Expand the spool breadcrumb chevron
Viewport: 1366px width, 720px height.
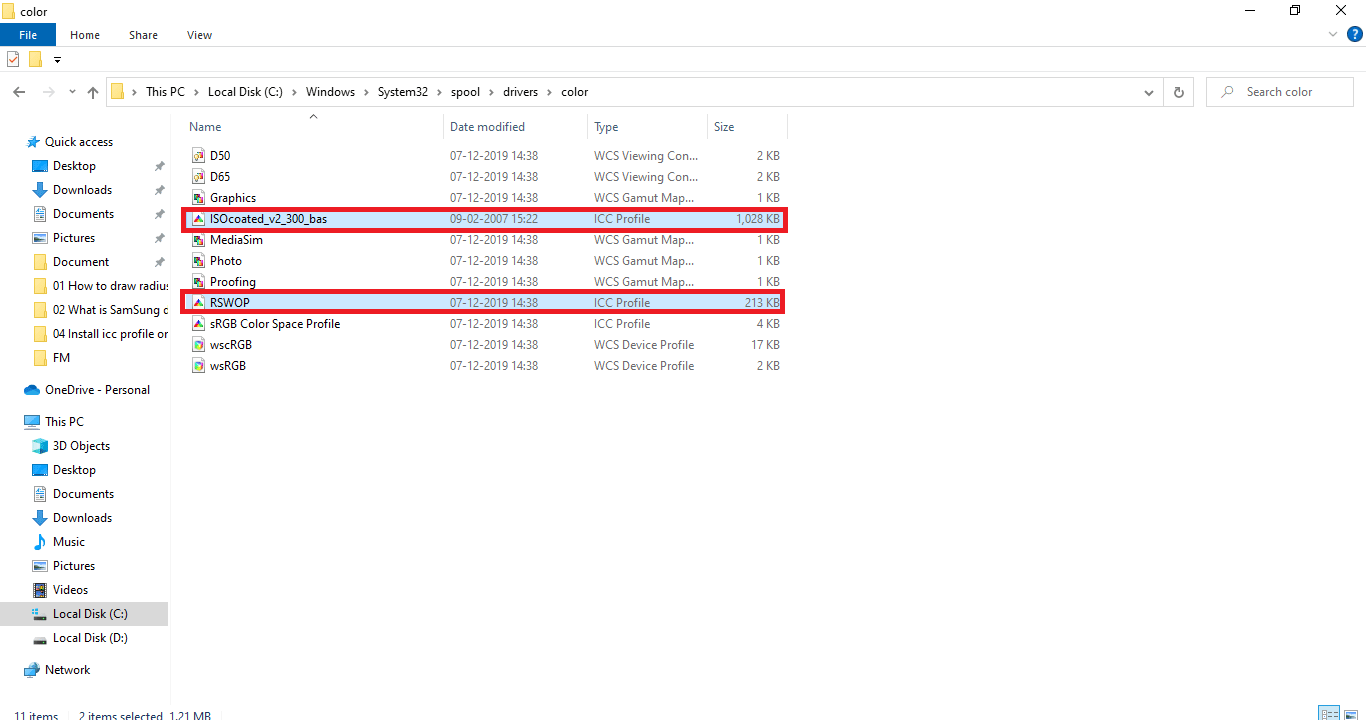click(491, 92)
